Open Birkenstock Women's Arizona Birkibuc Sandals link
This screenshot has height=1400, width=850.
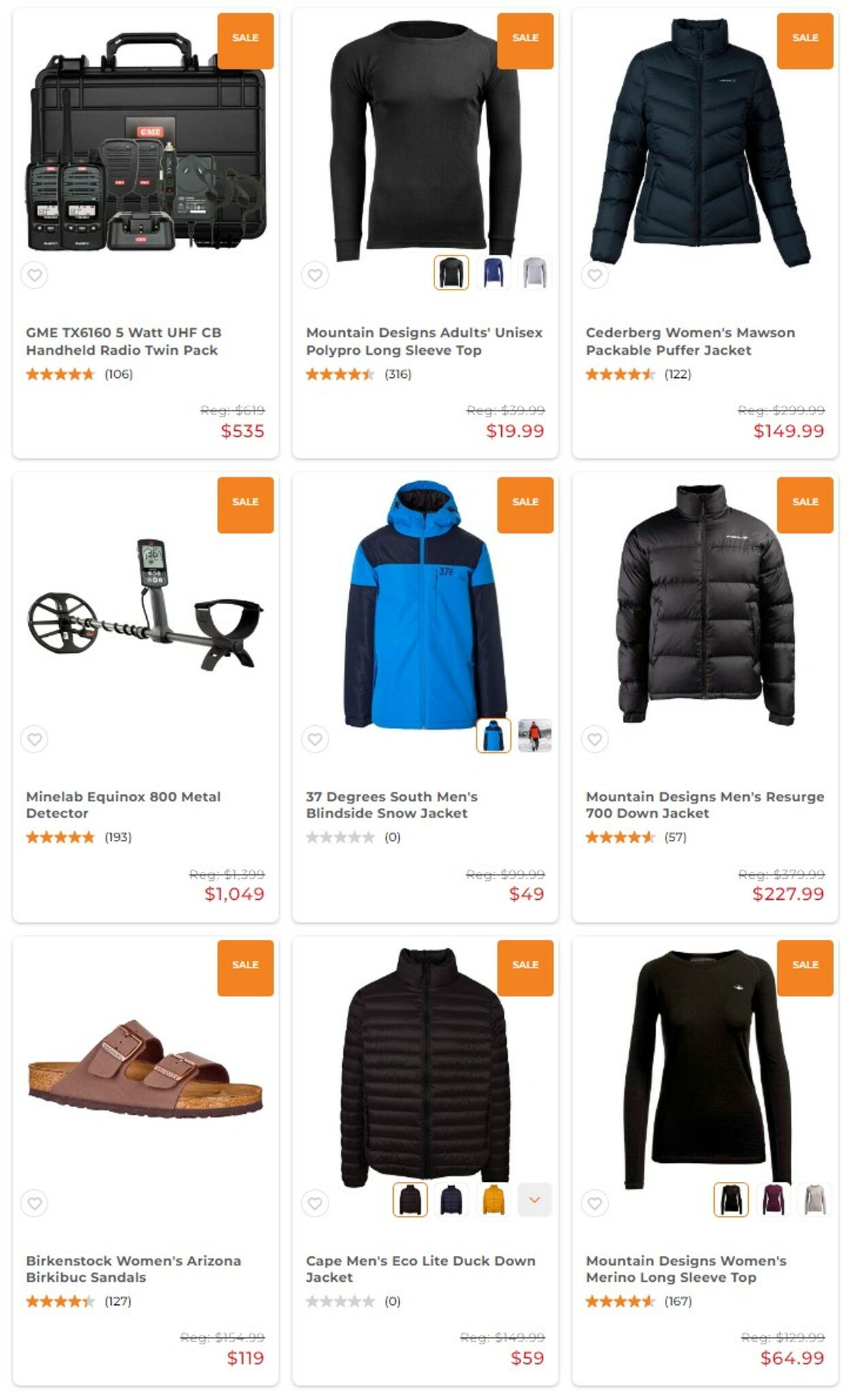pos(133,1269)
